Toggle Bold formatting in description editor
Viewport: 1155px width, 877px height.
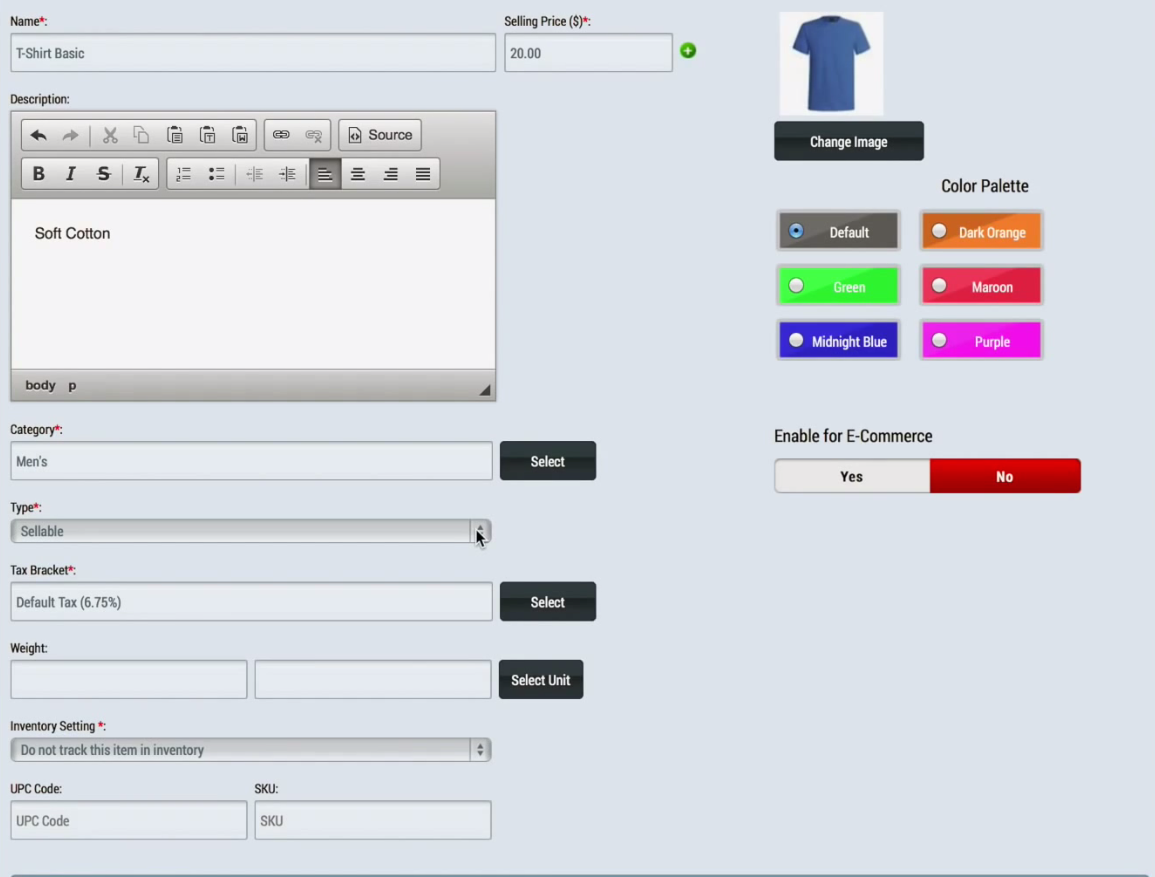tap(39, 174)
